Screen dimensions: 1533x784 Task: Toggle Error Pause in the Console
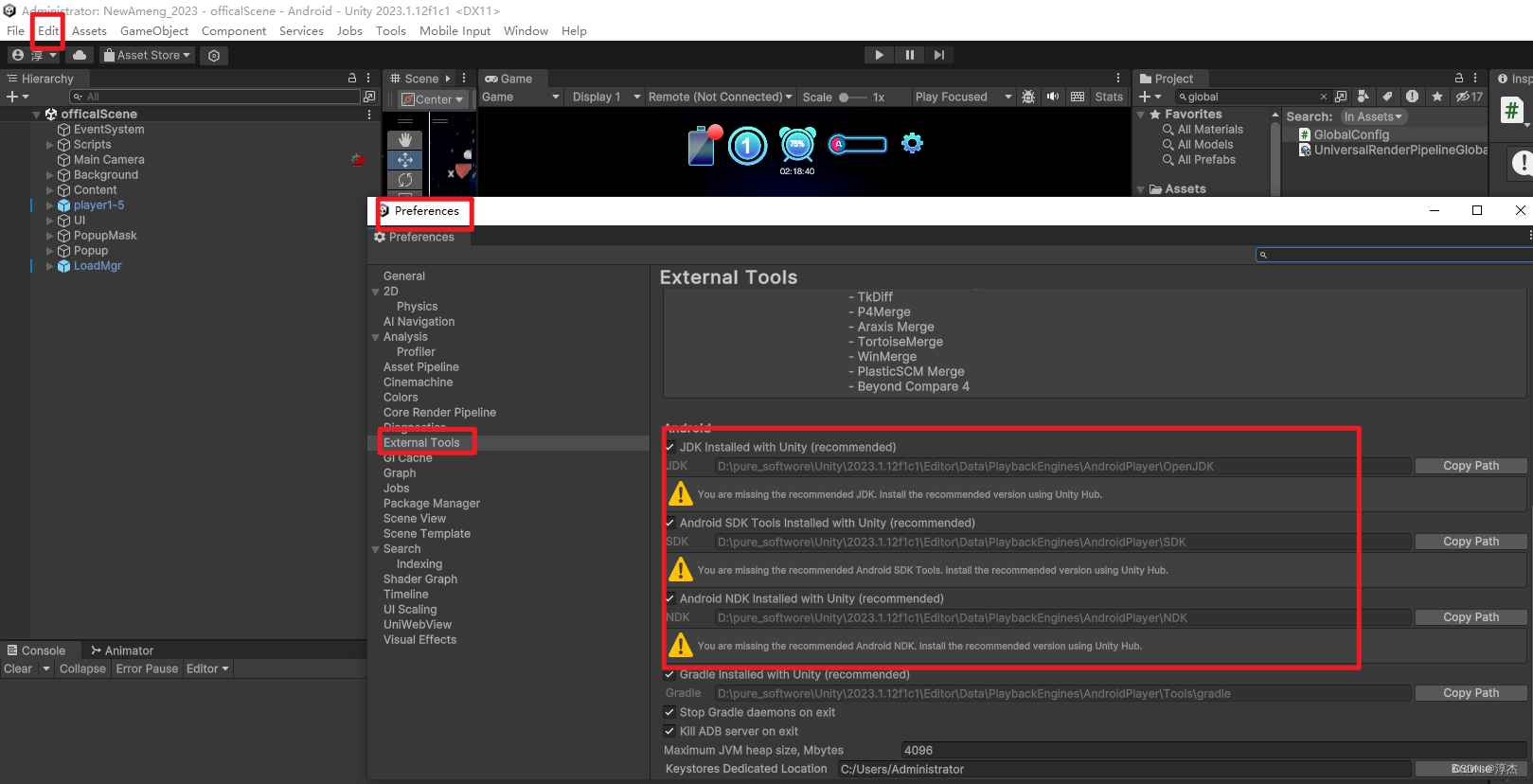[147, 668]
